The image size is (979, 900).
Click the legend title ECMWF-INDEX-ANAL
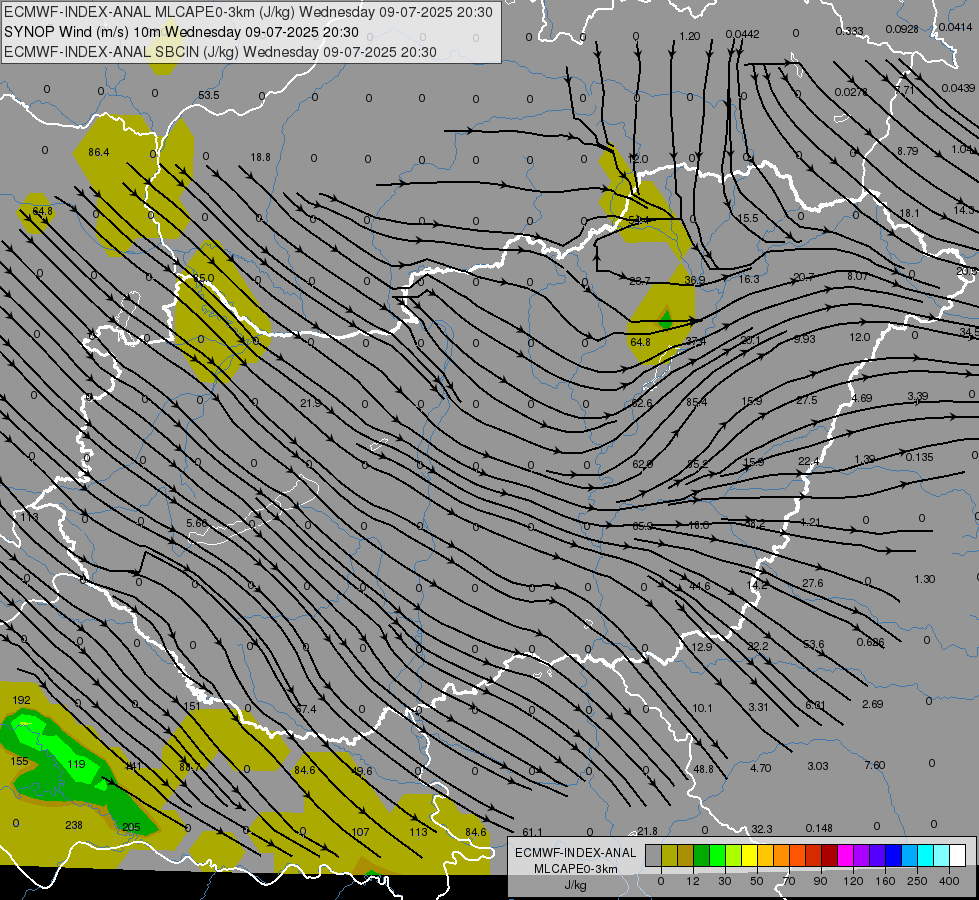[575, 853]
